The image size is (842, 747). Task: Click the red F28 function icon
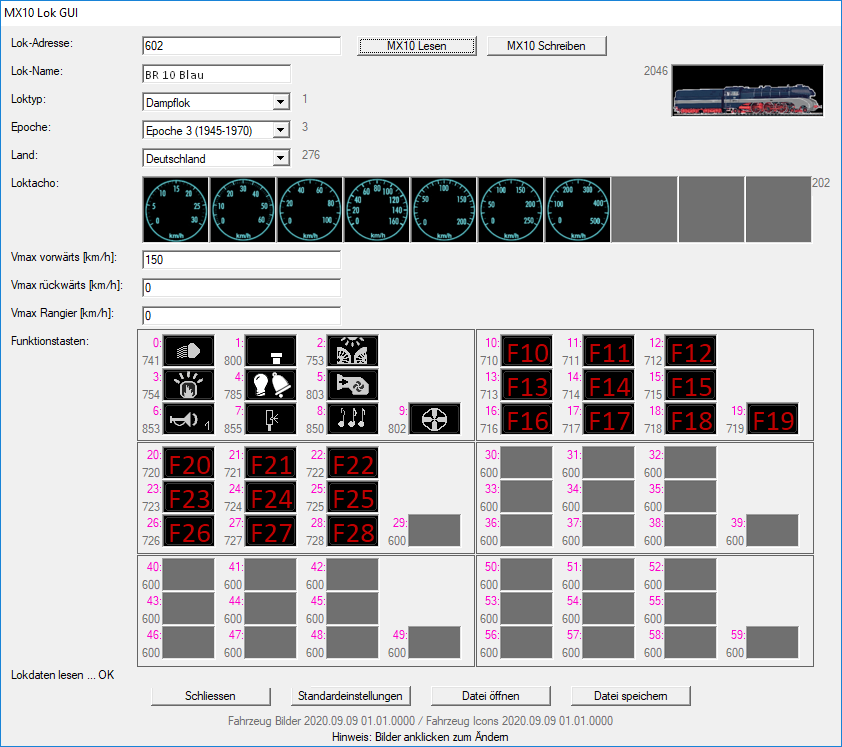[352, 530]
